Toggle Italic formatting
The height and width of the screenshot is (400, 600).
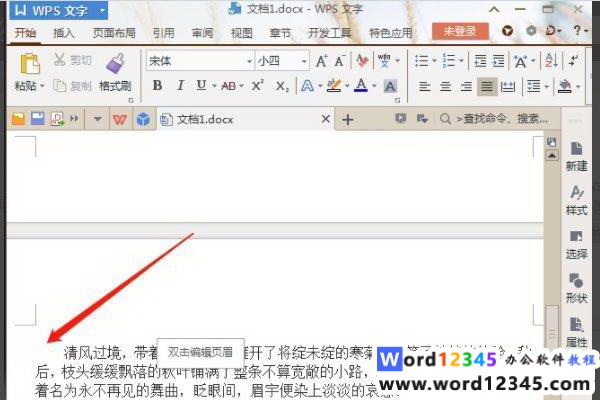tap(178, 86)
